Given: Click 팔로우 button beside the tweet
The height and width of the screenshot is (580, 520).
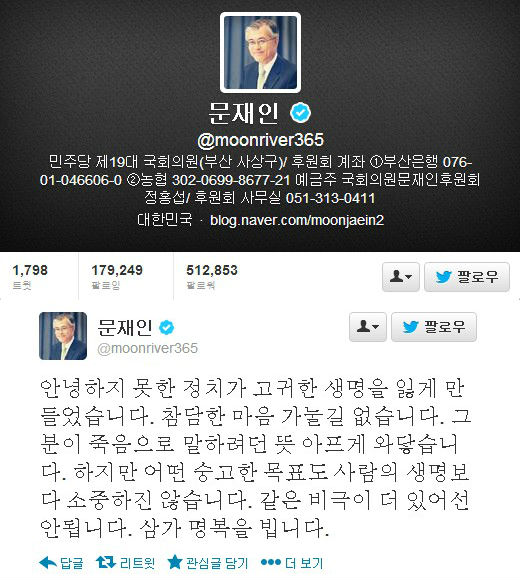Looking at the screenshot, I should [x=434, y=327].
